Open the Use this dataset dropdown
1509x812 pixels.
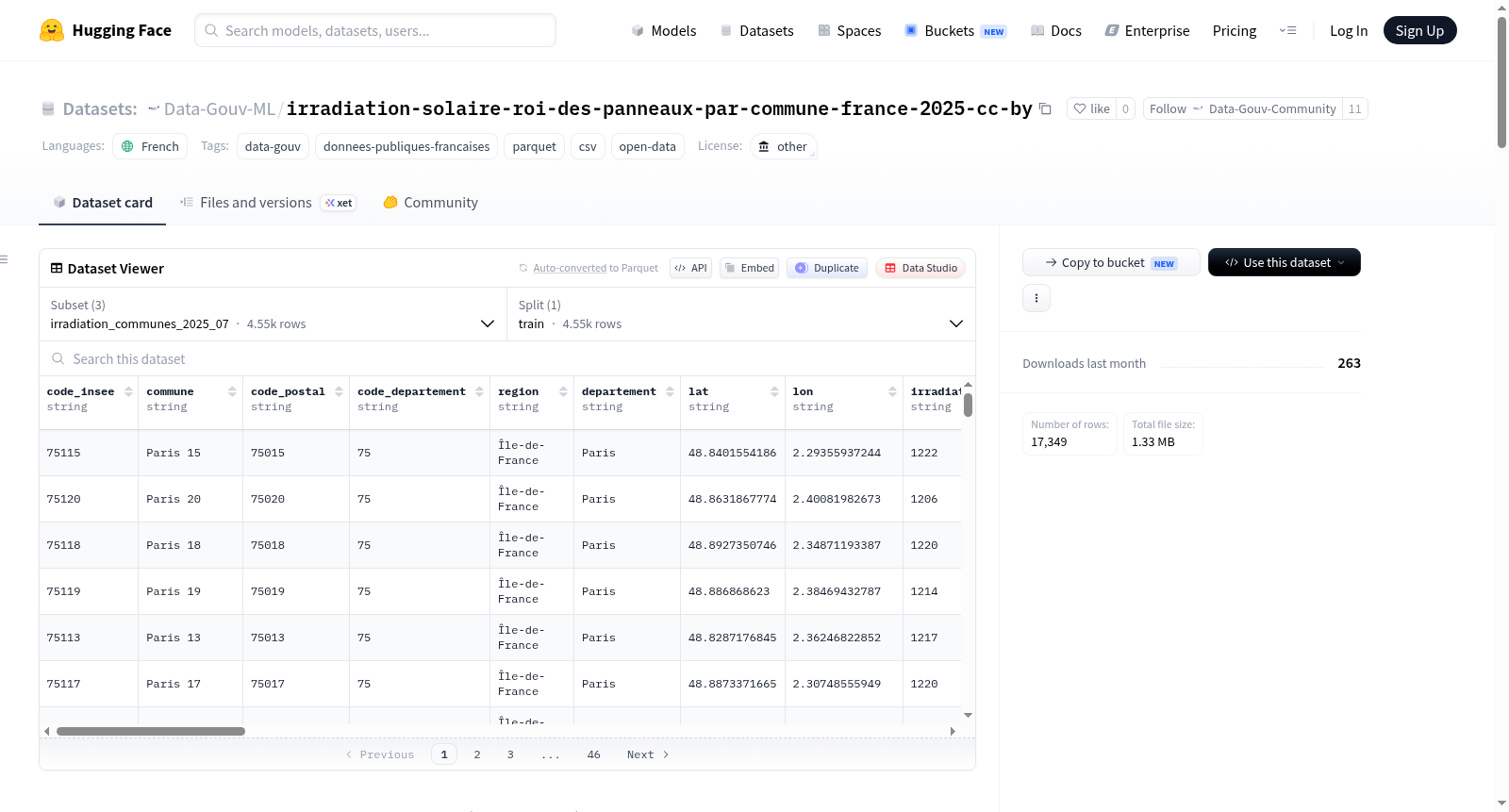1285,262
